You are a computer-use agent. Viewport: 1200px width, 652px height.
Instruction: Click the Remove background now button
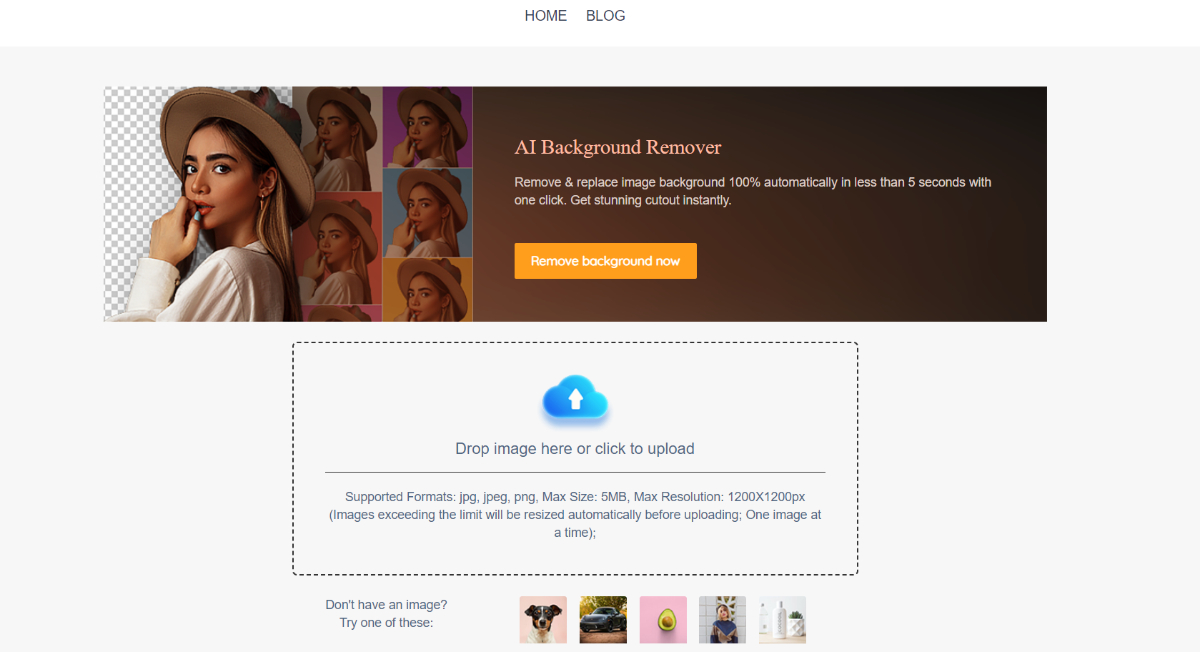click(605, 261)
